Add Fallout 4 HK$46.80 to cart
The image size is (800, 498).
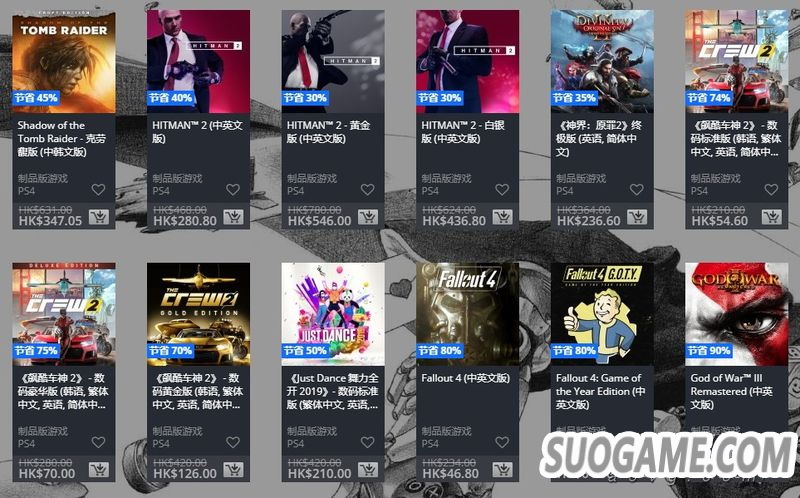502,470
